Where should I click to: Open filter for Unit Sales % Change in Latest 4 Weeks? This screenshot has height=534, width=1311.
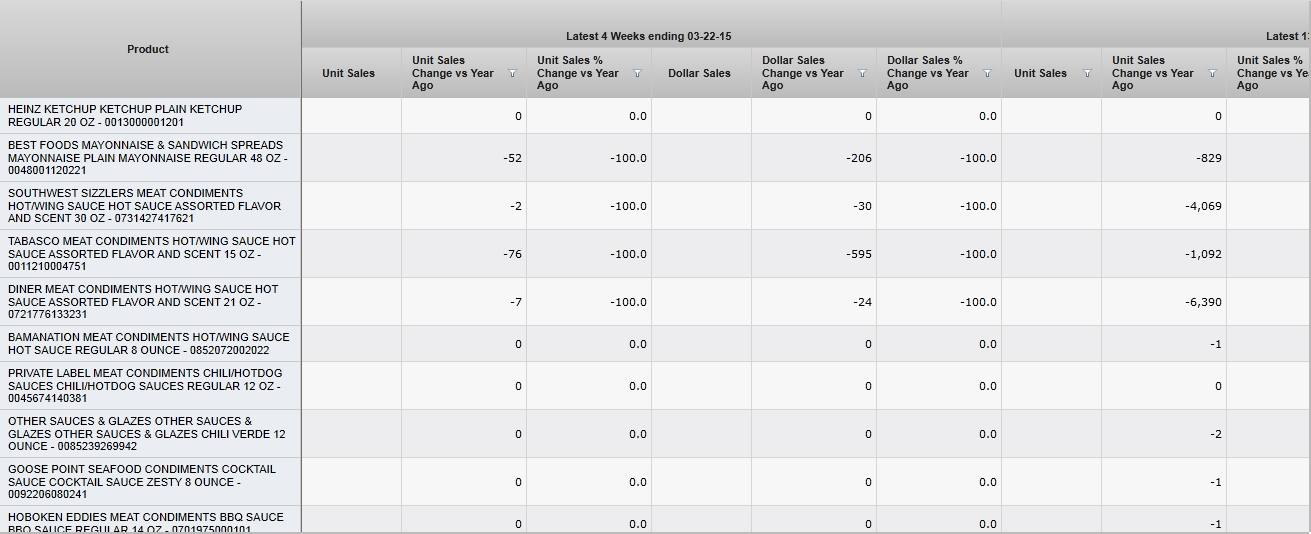(637, 74)
